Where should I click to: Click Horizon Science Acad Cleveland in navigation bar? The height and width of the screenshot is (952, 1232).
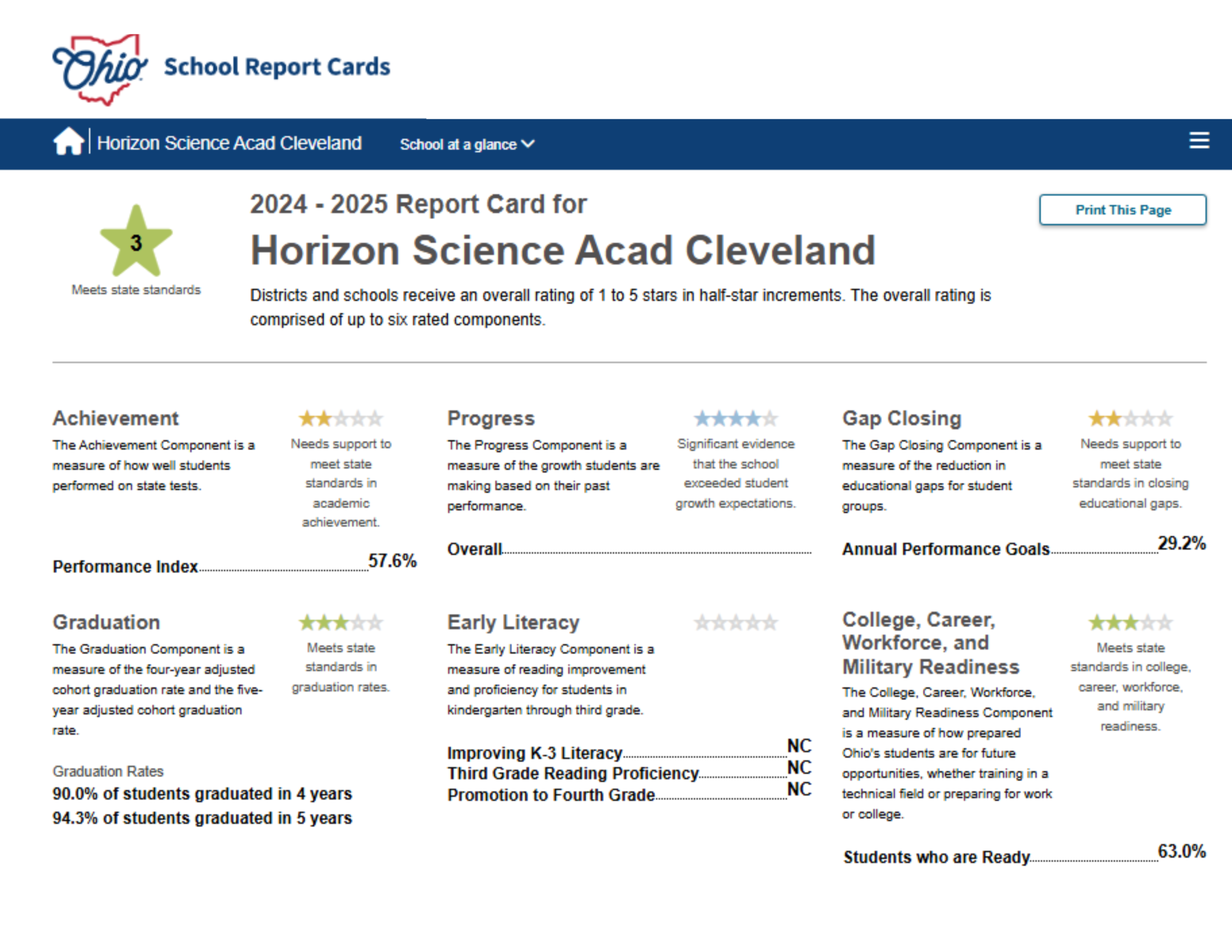tap(229, 143)
